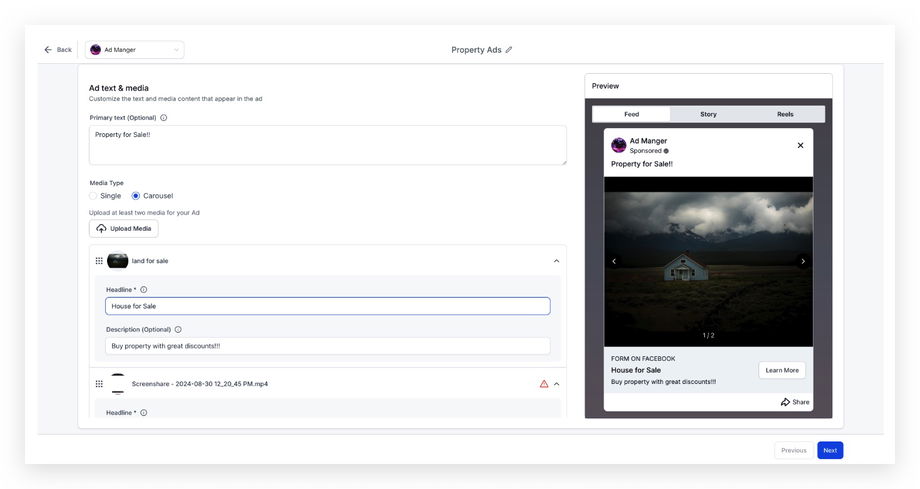The width and height of the screenshot is (920, 489).
Task: Go to next carousel image in preview
Action: 803,261
